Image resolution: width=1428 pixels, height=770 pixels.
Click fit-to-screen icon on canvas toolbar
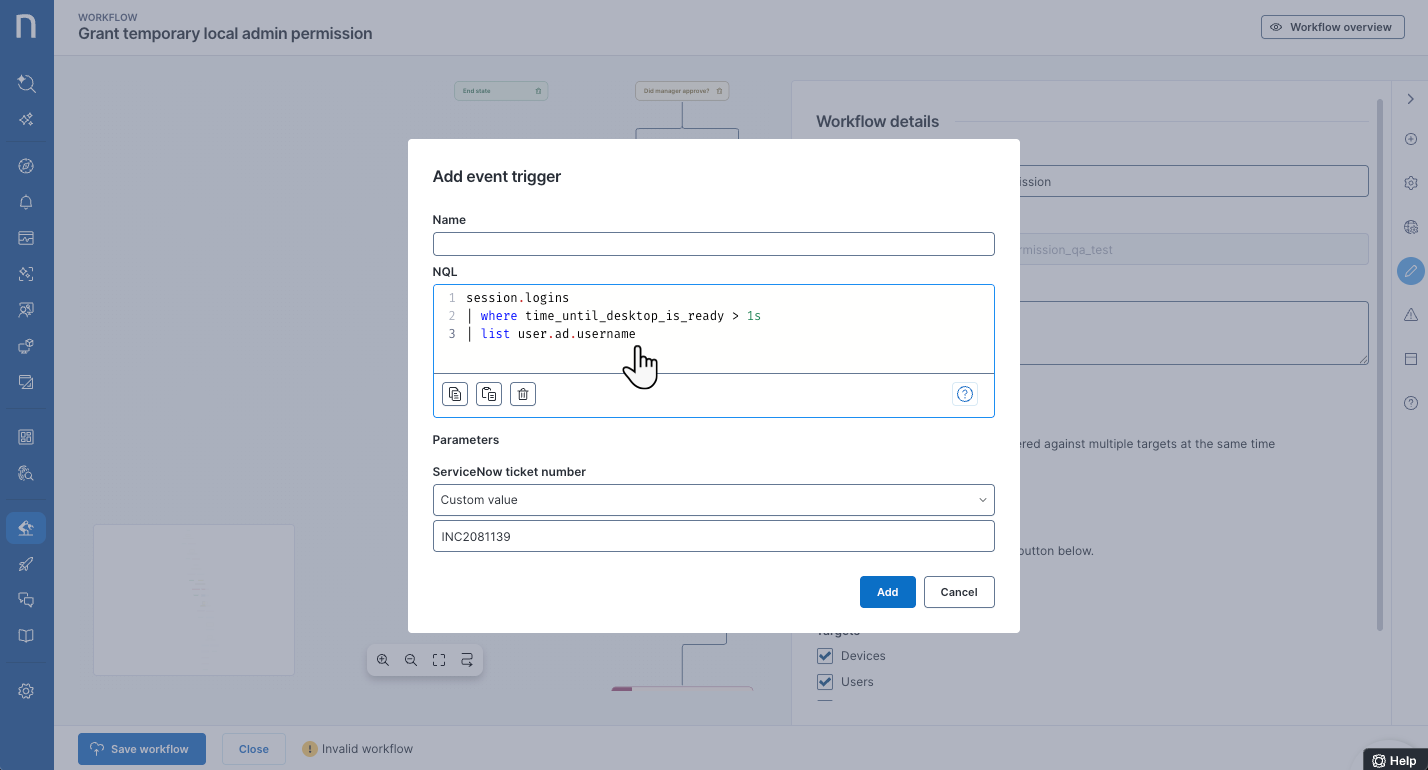(439, 660)
